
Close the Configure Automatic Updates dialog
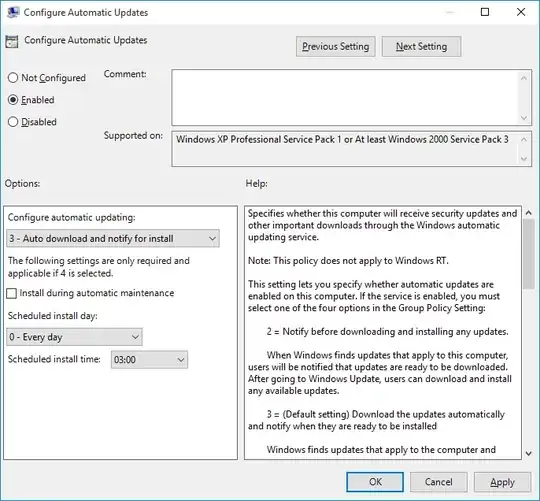pyautogui.click(x=521, y=12)
